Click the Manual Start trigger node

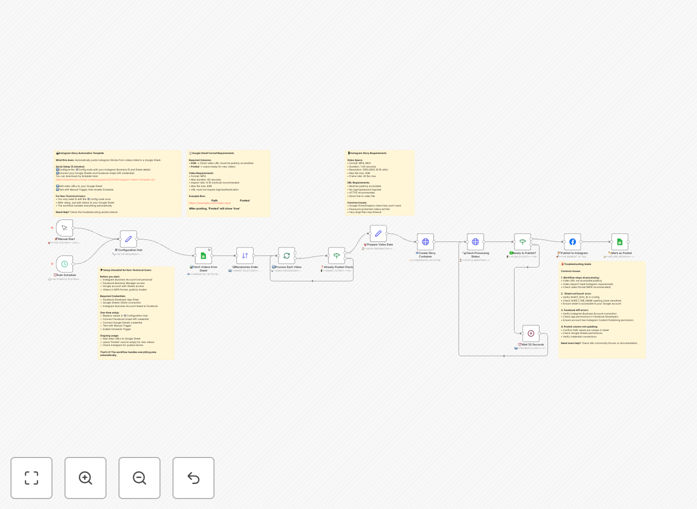coord(64,228)
